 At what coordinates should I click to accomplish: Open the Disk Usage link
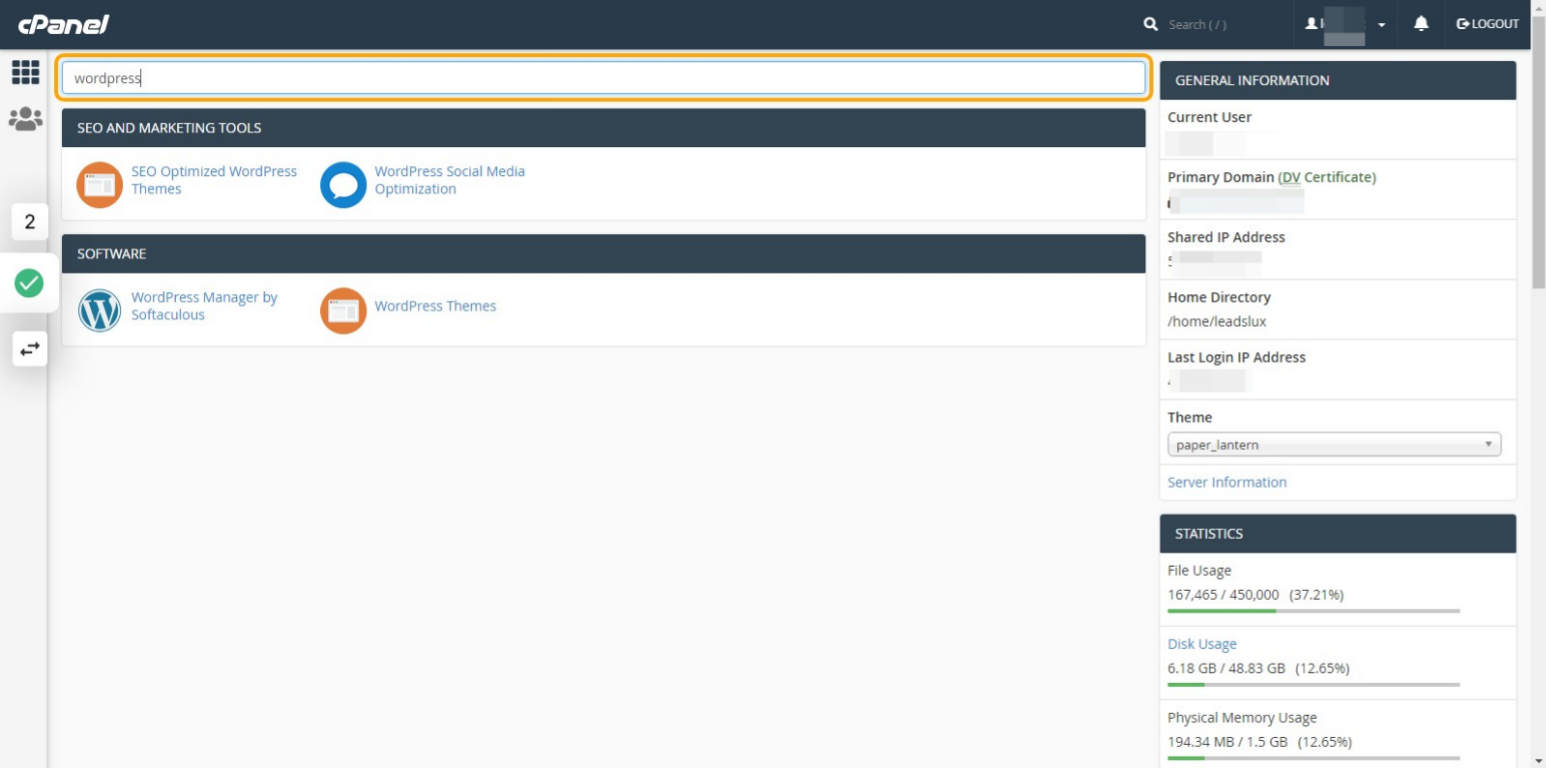click(1202, 644)
